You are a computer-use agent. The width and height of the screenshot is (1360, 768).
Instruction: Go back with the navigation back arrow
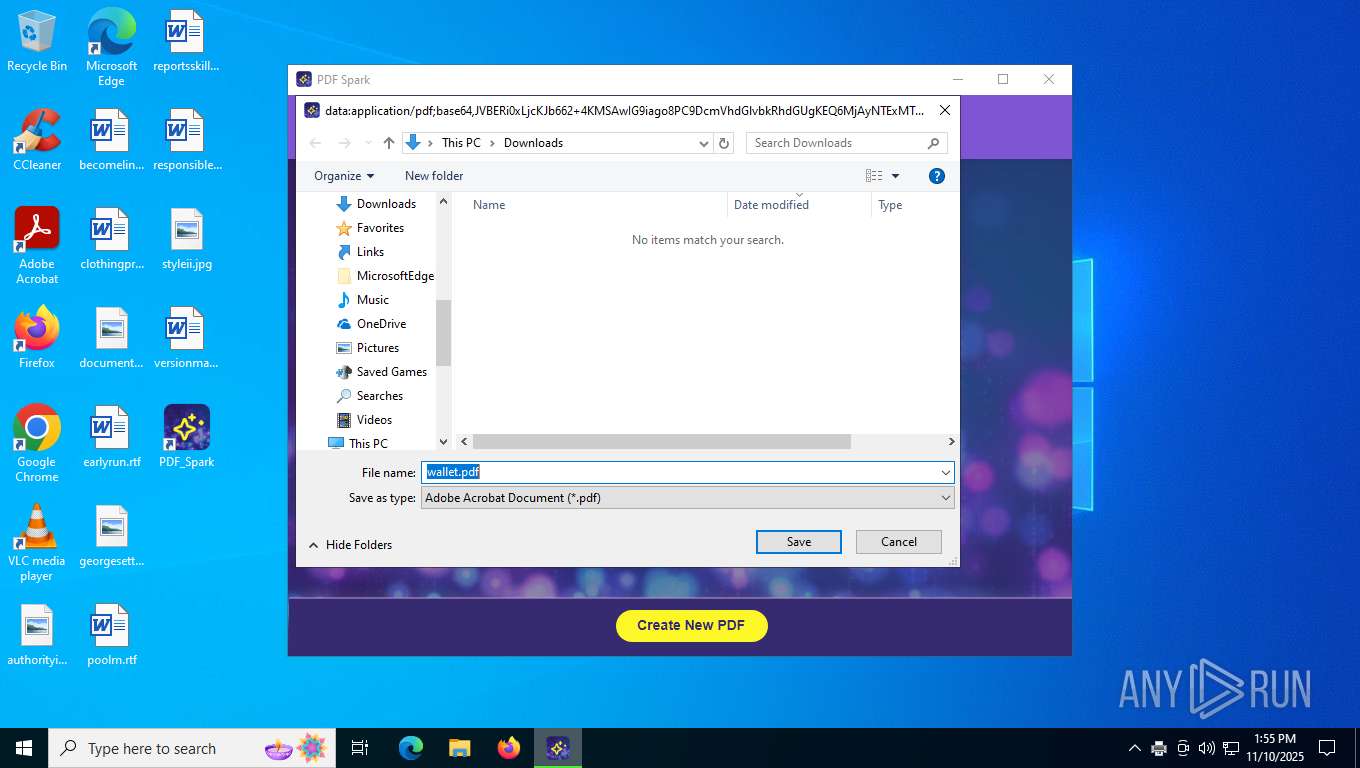(x=316, y=143)
